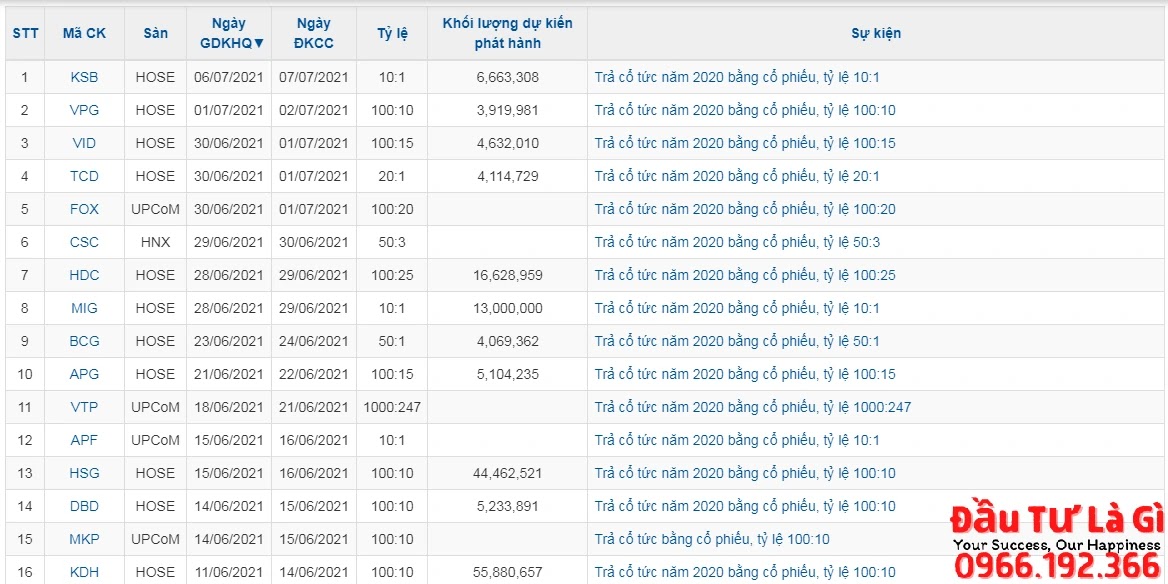Click the KDH ticker link
The height and width of the screenshot is (584, 1168).
coord(84,572)
